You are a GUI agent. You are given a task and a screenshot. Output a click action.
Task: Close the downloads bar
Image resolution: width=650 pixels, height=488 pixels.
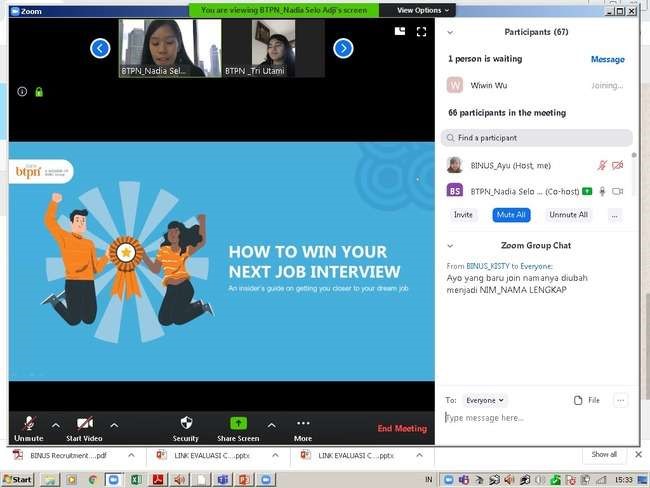638,454
